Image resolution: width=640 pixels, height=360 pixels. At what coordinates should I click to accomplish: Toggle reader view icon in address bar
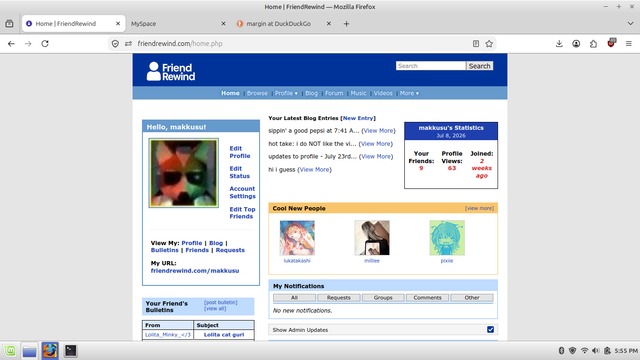pos(476,44)
